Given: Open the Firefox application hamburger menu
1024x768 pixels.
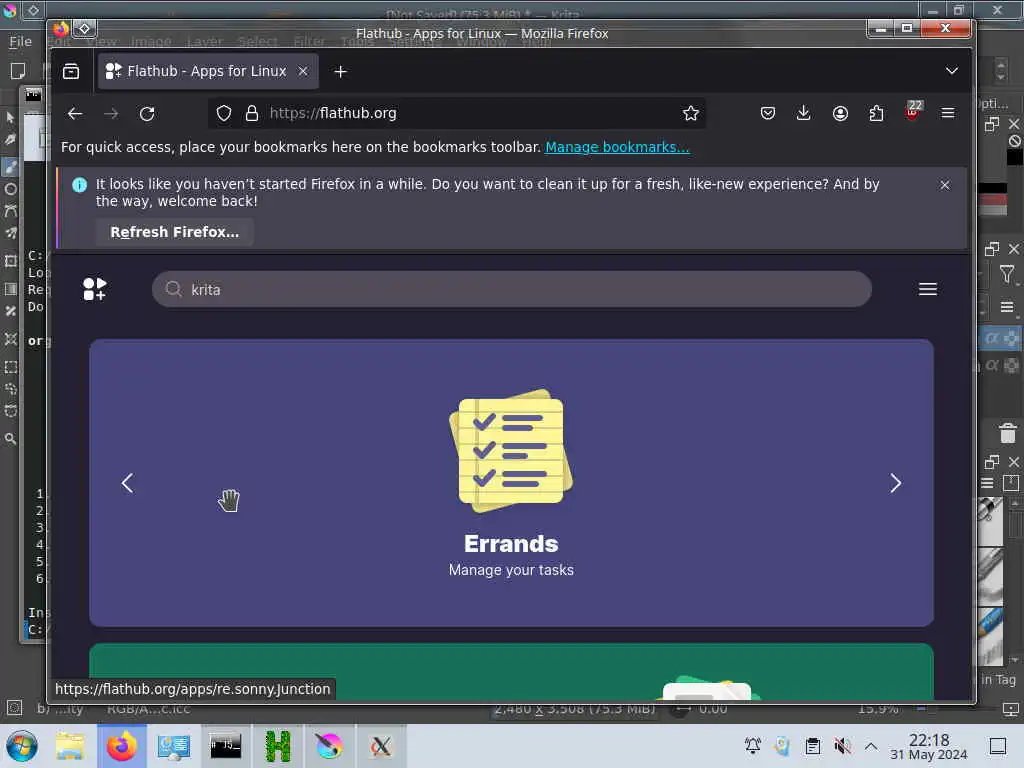Looking at the screenshot, I should pos(948,114).
